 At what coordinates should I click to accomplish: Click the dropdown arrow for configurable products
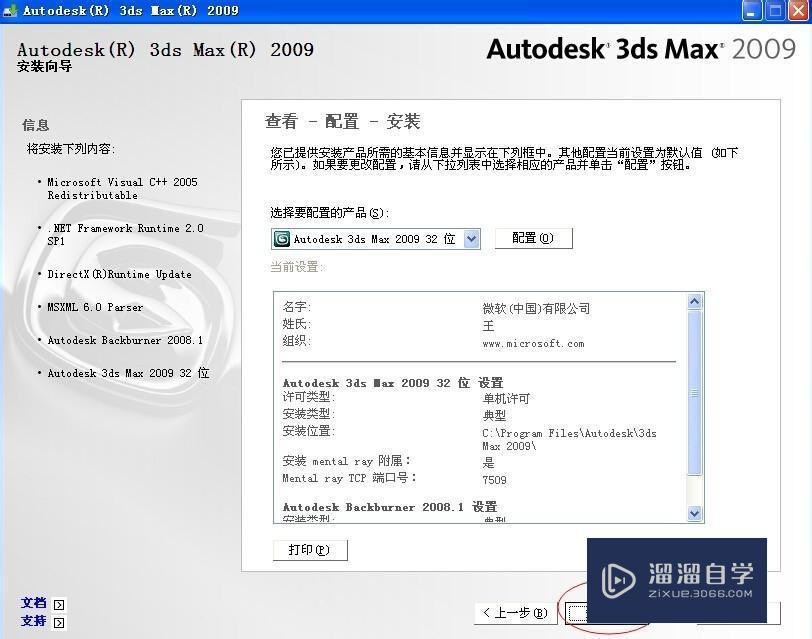tap(468, 238)
